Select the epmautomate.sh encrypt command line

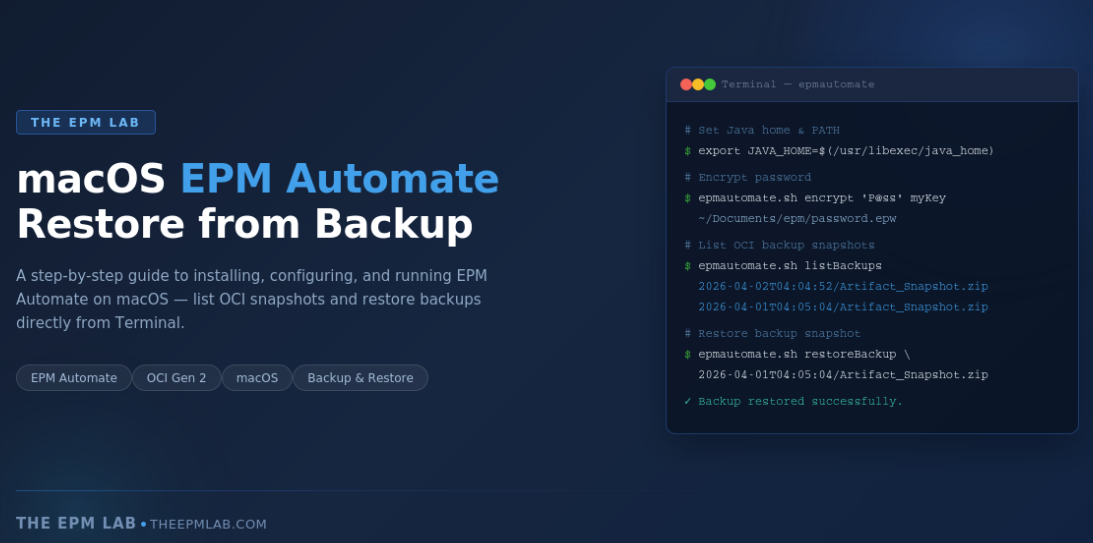pyautogui.click(x=821, y=198)
